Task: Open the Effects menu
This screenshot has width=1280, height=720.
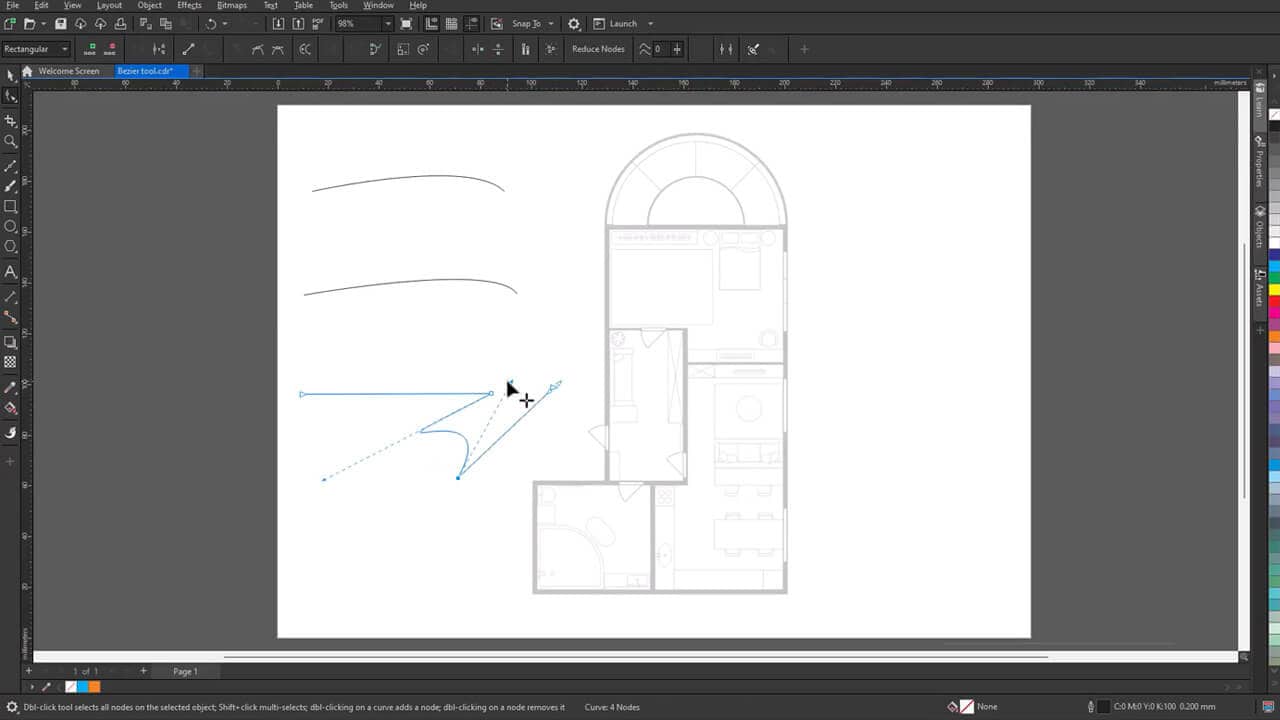Action: tap(189, 5)
